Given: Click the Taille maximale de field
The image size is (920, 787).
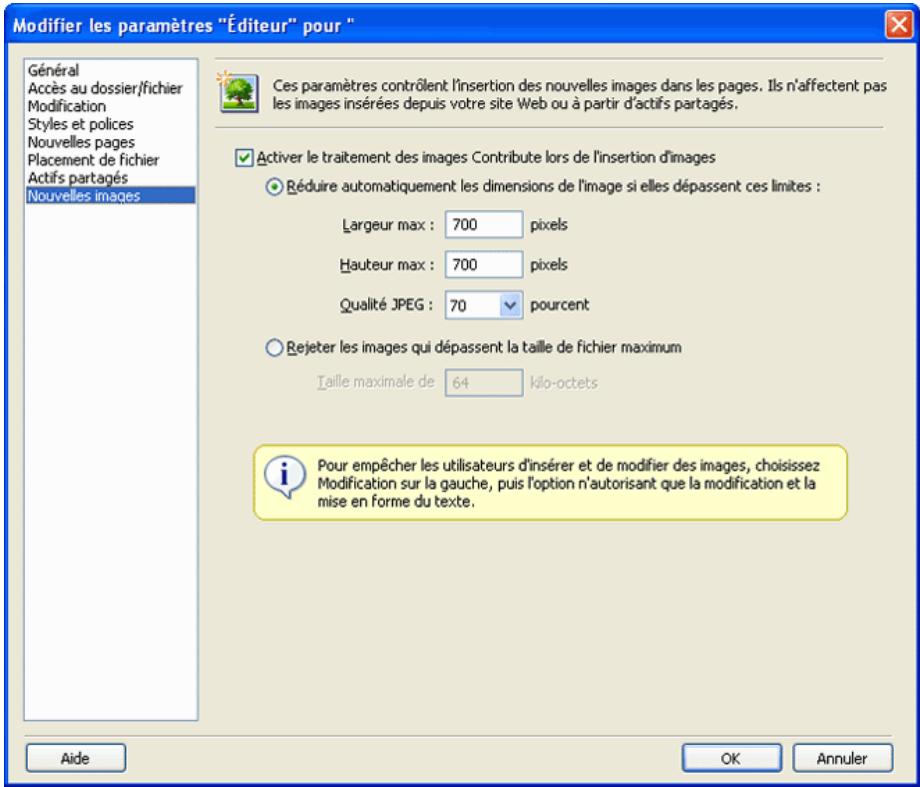Looking at the screenshot, I should pos(484,383).
